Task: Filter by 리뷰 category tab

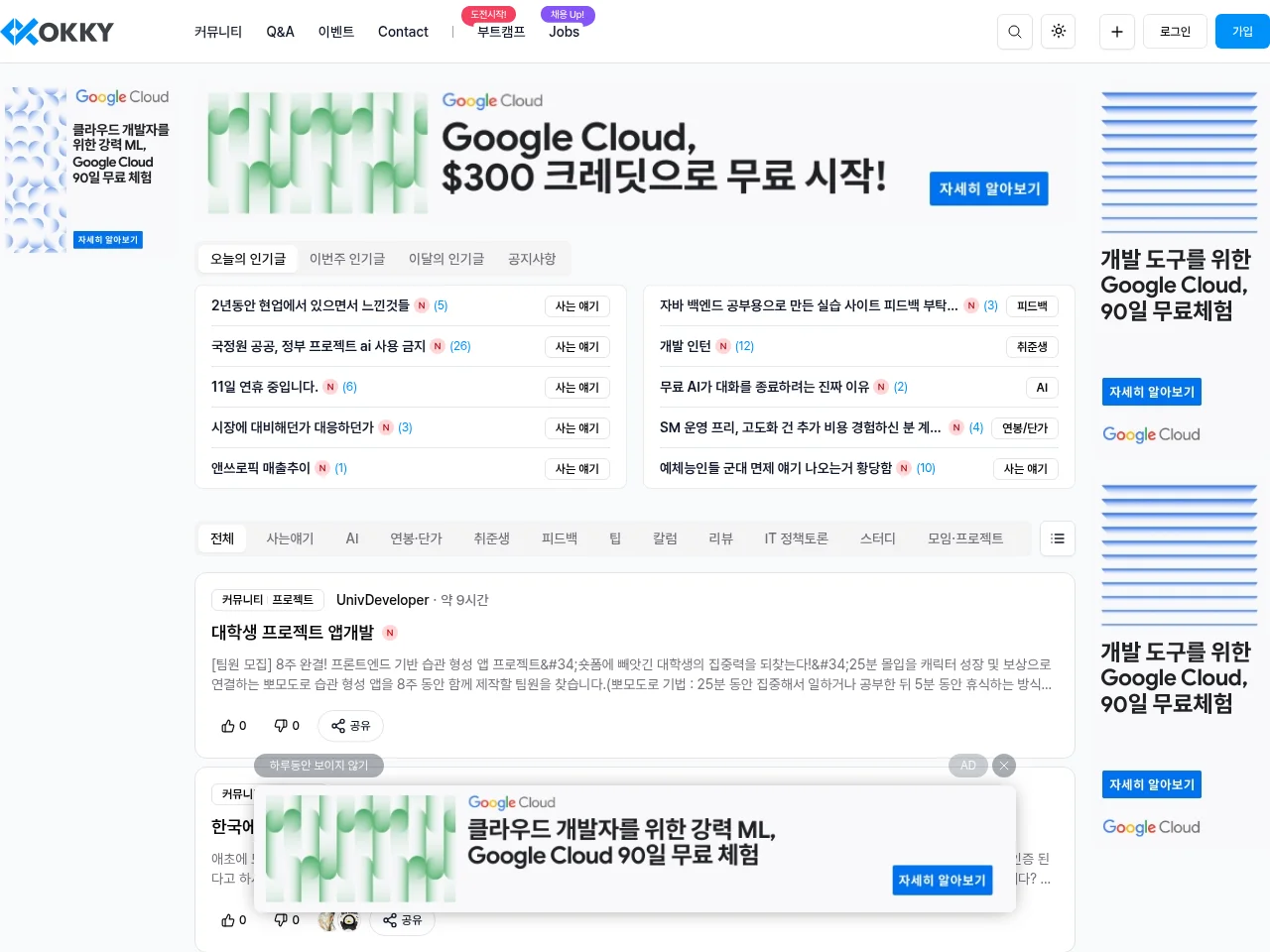Action: [x=720, y=538]
